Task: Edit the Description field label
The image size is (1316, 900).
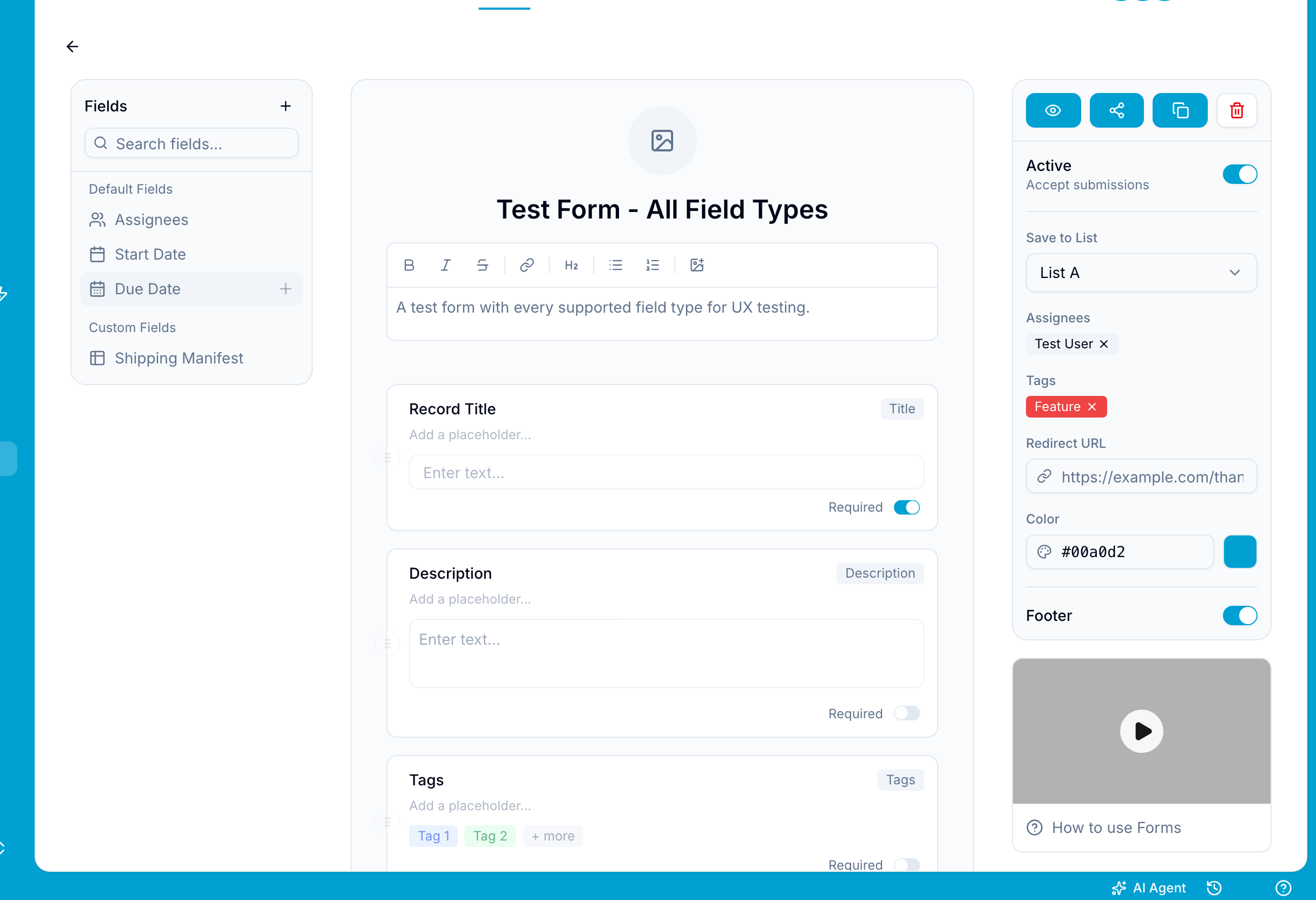Action: point(450,573)
